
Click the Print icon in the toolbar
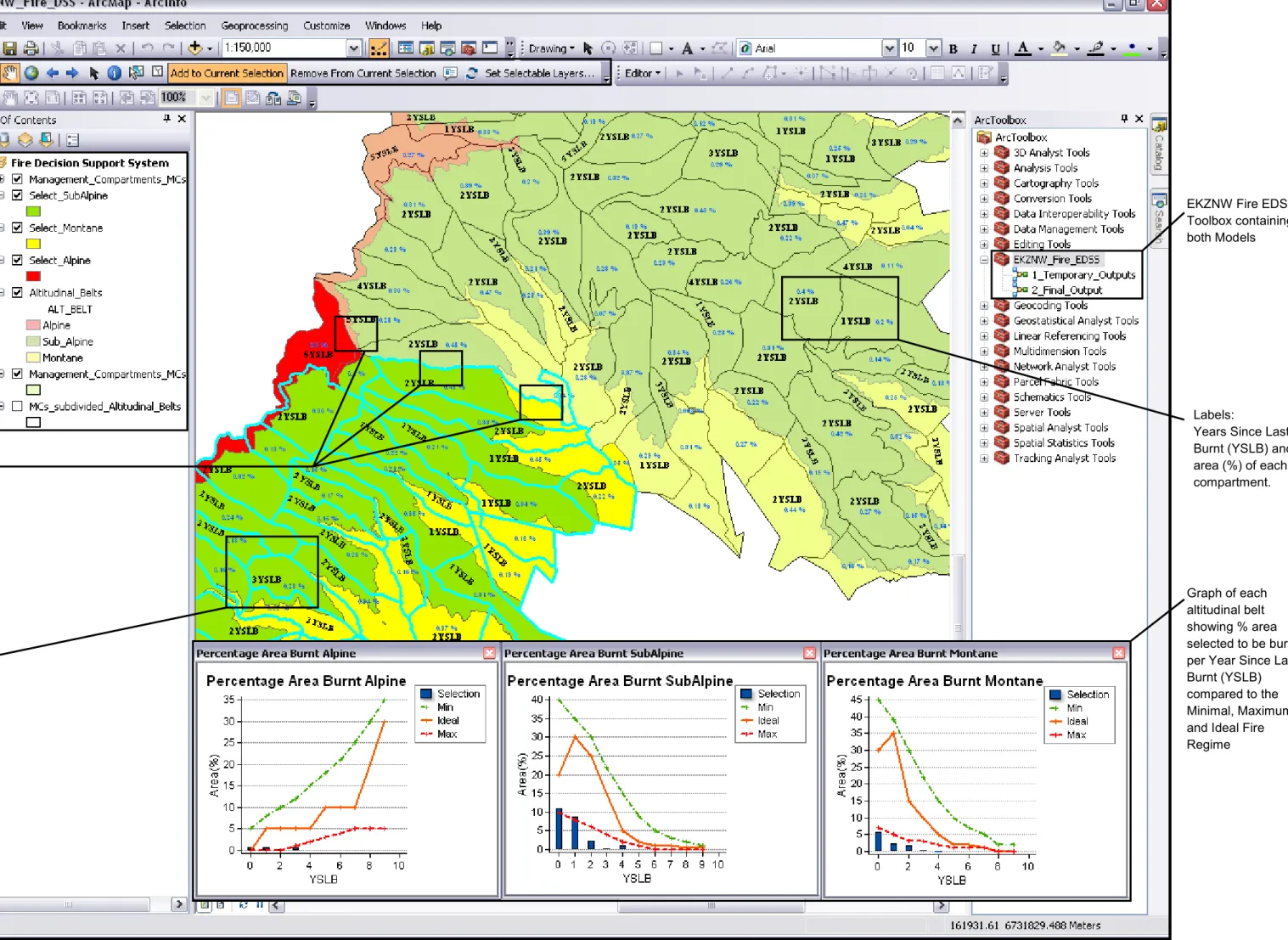[x=31, y=48]
